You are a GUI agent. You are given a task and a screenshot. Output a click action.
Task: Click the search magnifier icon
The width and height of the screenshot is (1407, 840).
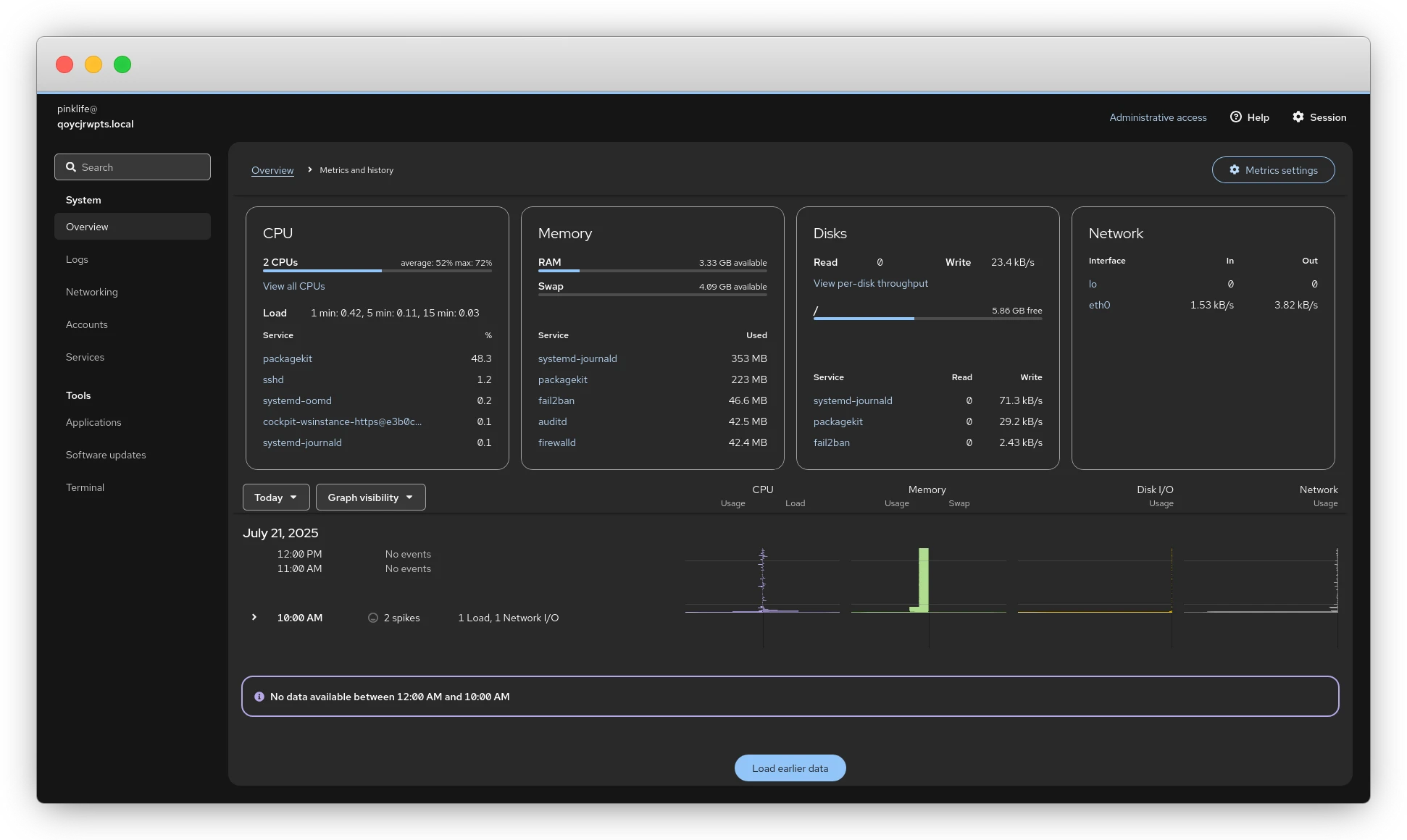71,167
